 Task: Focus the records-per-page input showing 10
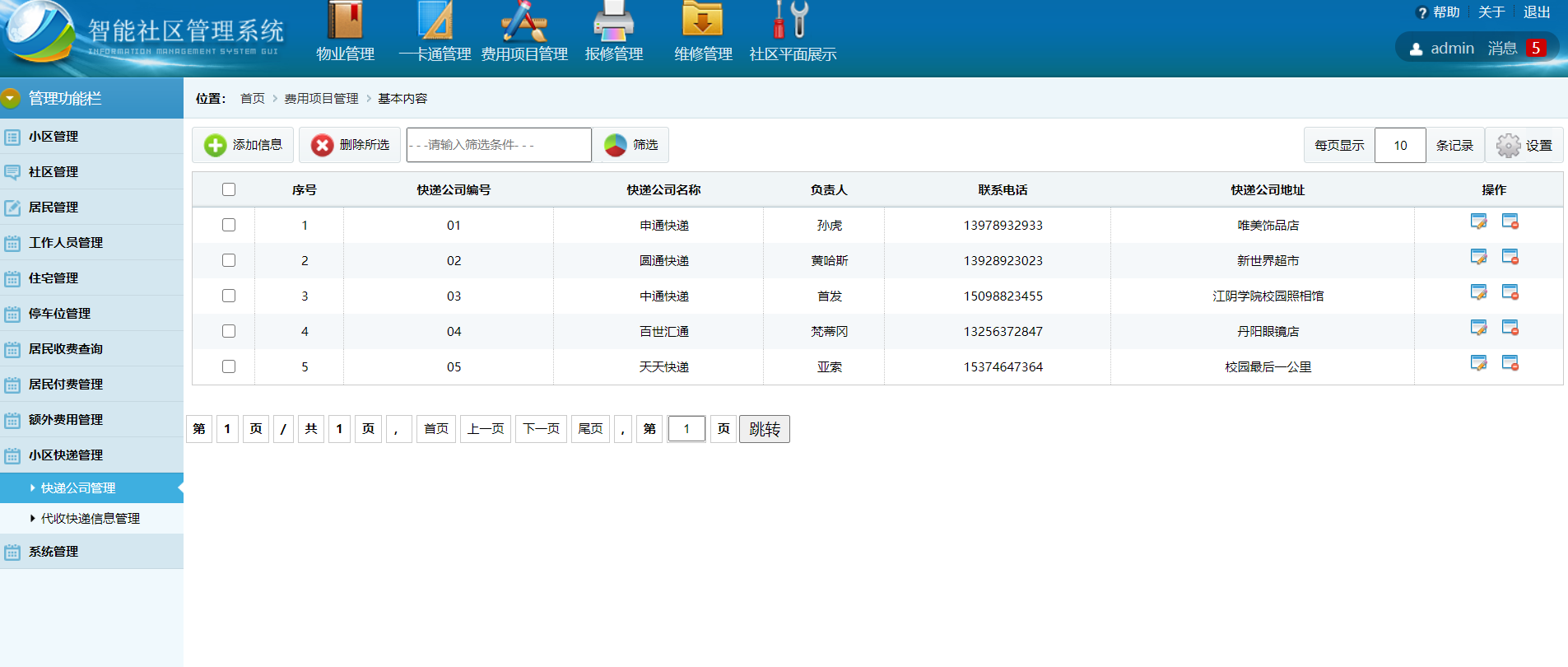[1400, 146]
